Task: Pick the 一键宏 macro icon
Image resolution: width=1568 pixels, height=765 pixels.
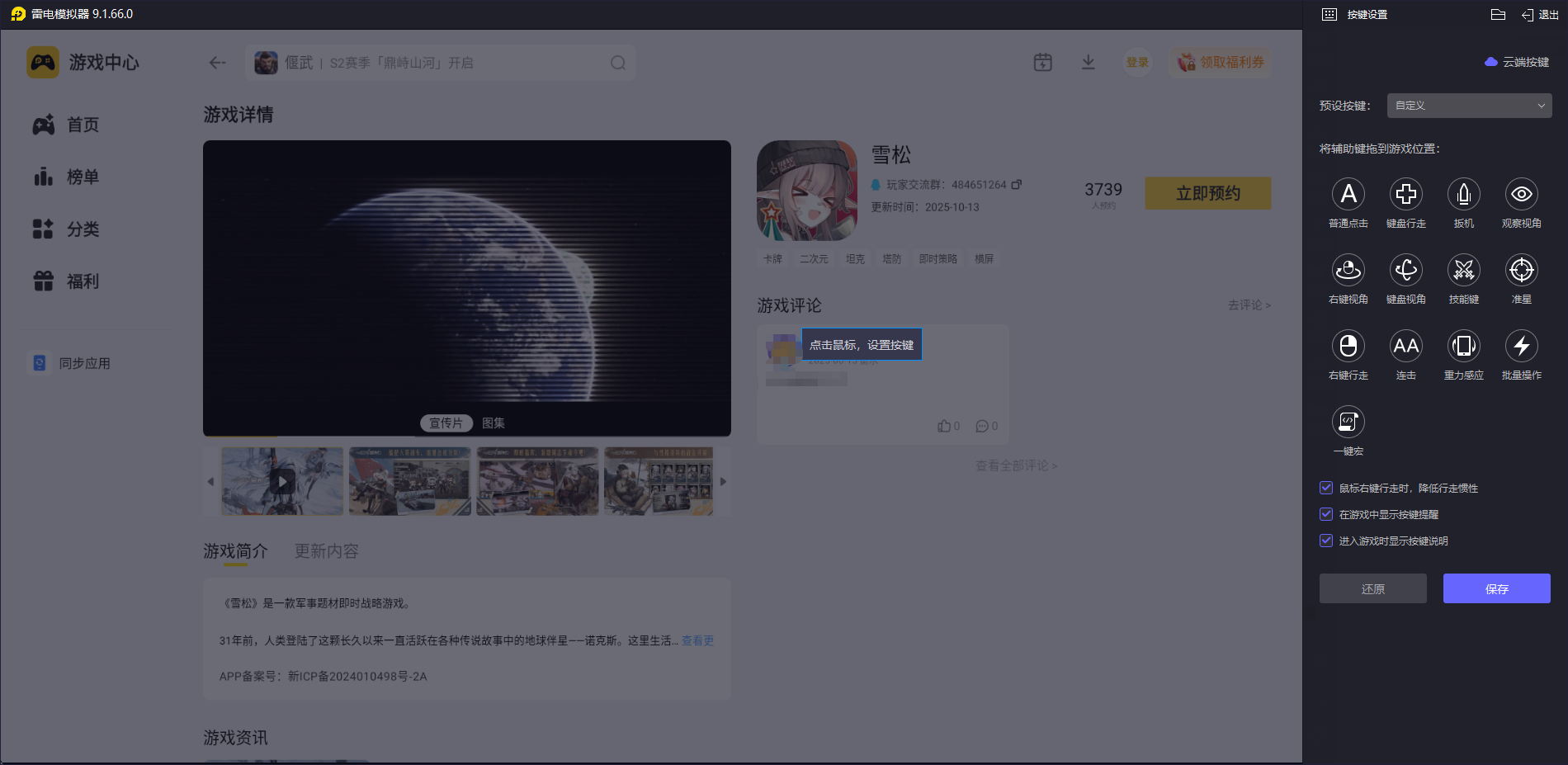Action: tap(1348, 423)
